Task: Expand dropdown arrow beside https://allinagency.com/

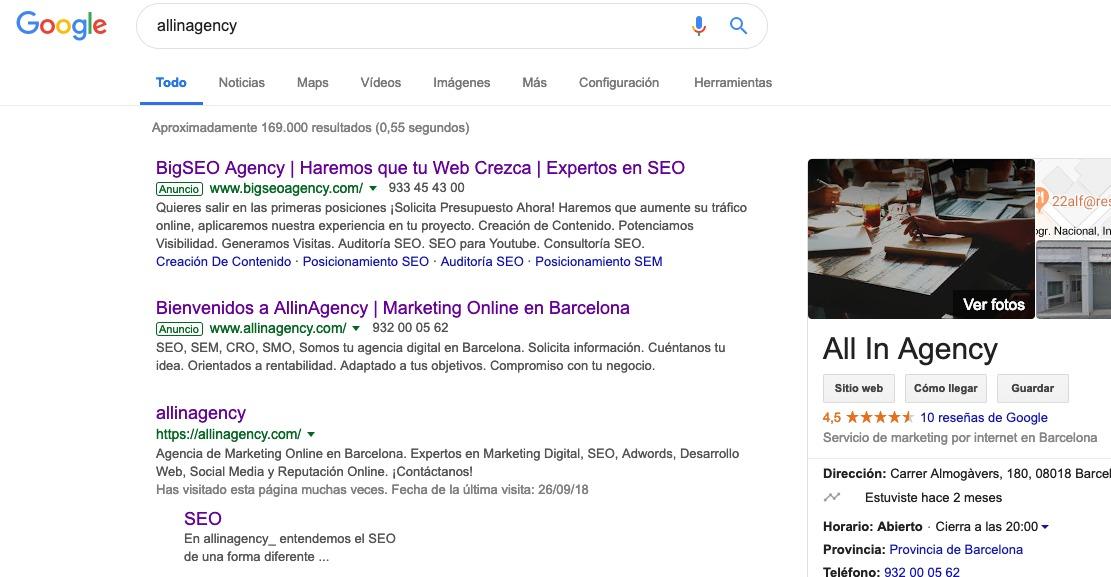Action: tap(311, 435)
